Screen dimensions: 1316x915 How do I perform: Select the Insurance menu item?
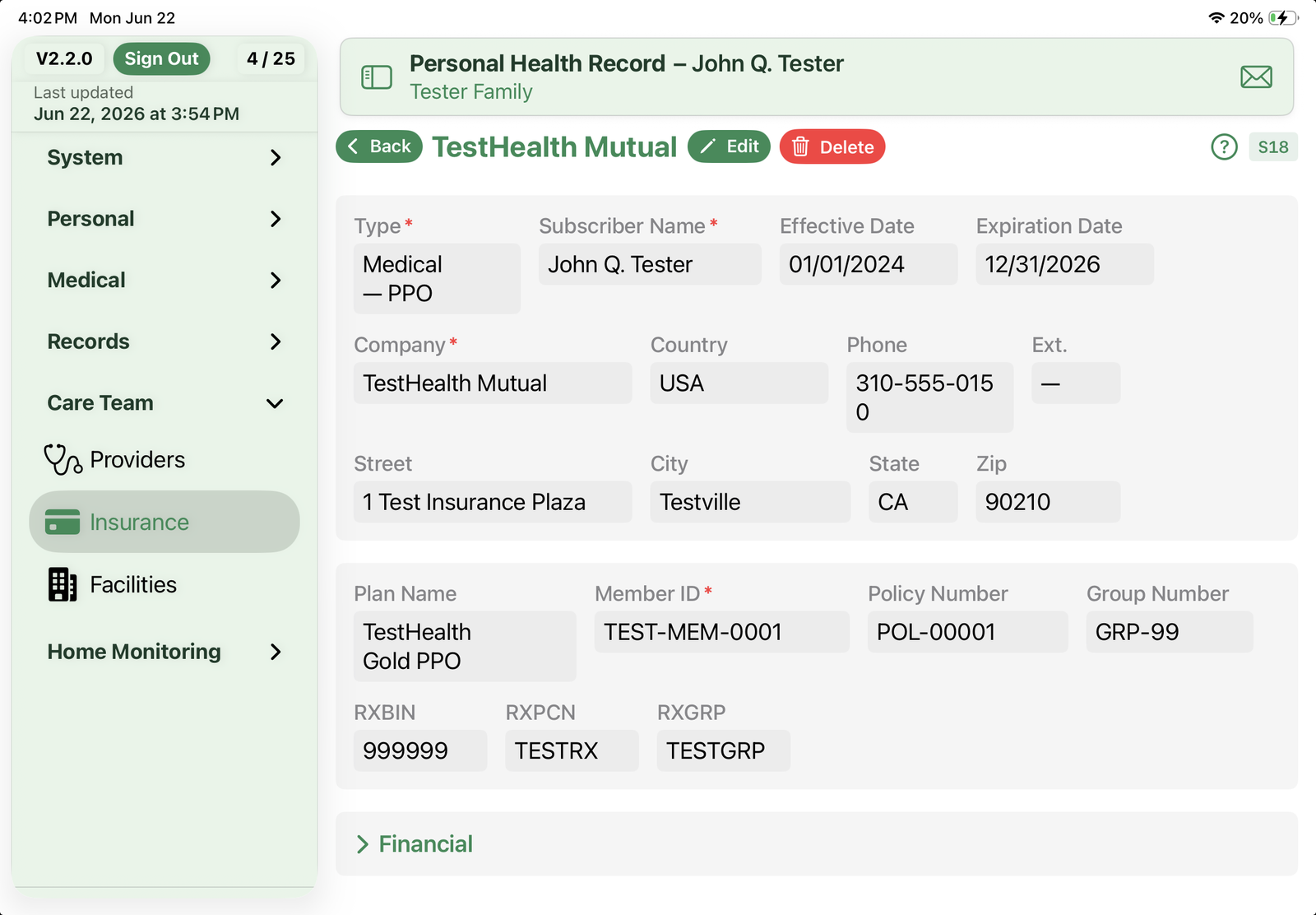click(x=164, y=523)
